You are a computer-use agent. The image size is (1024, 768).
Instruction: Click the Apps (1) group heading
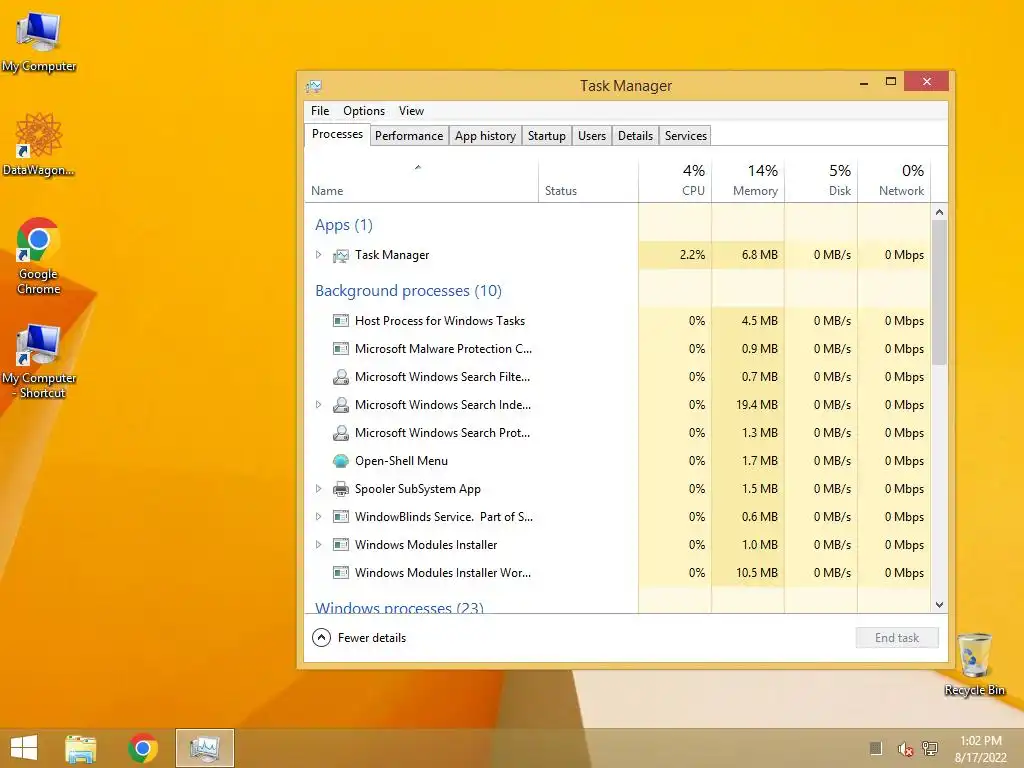pyautogui.click(x=344, y=225)
